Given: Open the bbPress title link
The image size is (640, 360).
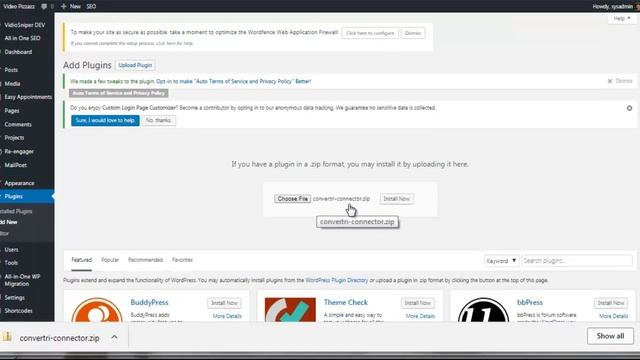Looking at the screenshot, I should click(x=530, y=302).
